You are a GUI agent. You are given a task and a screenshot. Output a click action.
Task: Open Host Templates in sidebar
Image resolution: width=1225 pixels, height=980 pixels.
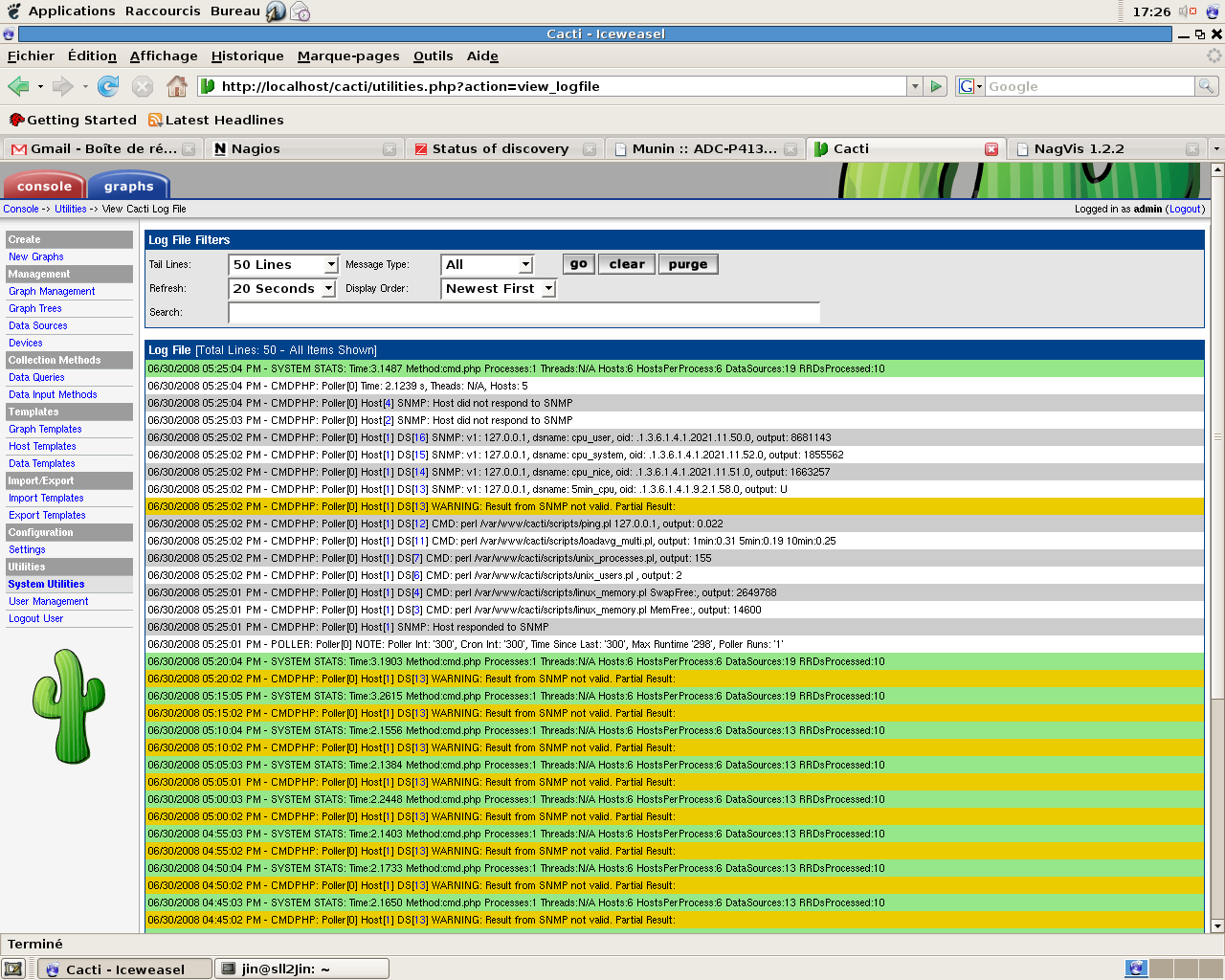42,446
